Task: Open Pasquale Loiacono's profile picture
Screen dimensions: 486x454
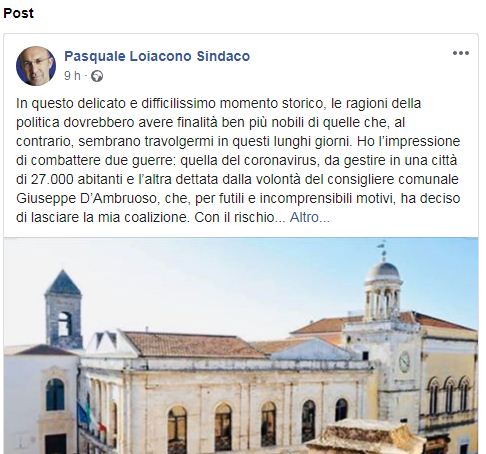Action: [36, 66]
